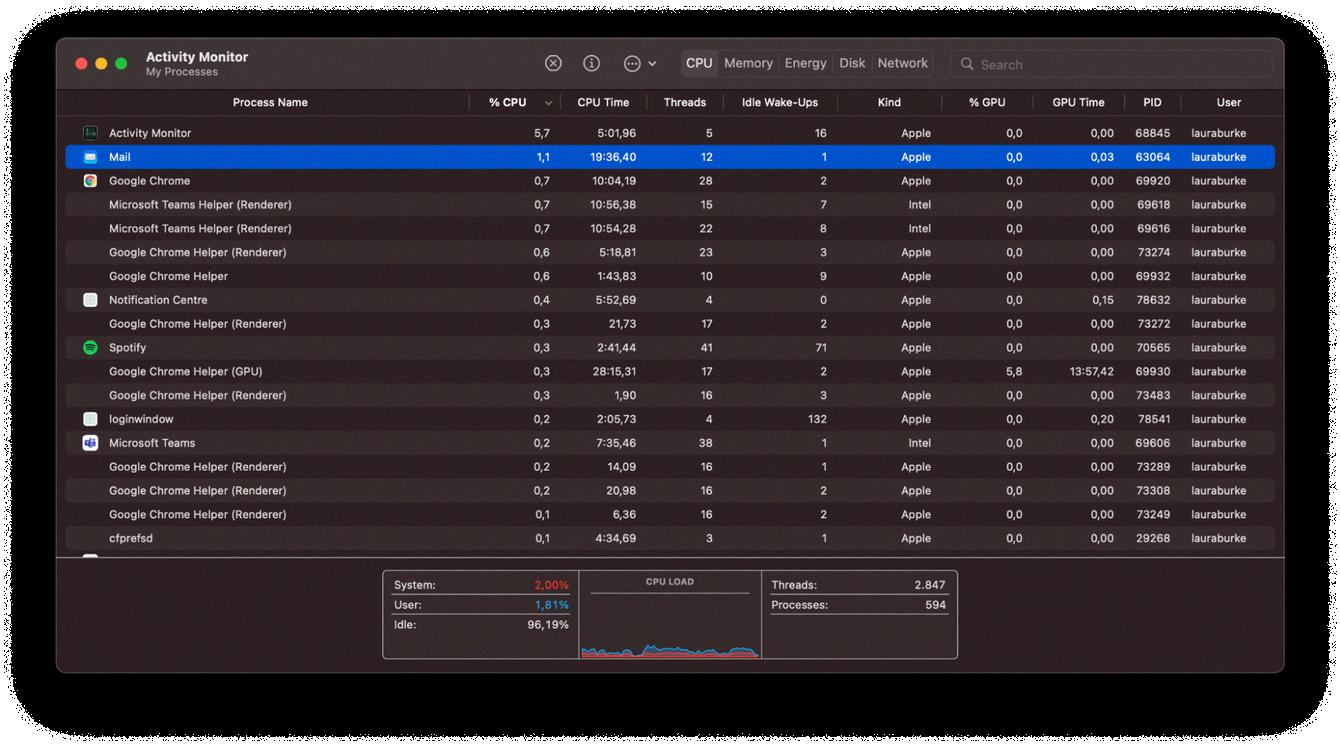This screenshot has height=747, width=1340.
Task: Click the Idle Wake-Ups value 132
Action: 817,419
